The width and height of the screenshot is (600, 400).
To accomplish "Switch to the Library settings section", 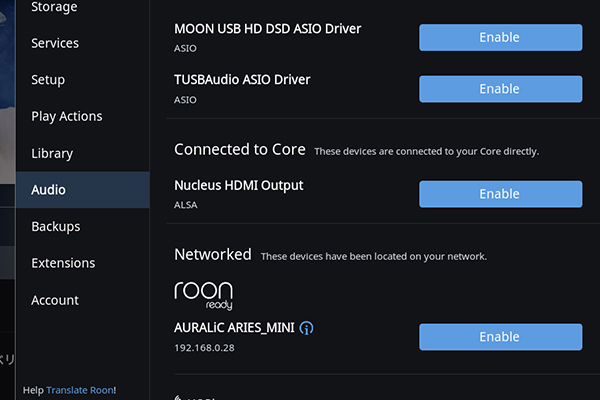I will 52,153.
